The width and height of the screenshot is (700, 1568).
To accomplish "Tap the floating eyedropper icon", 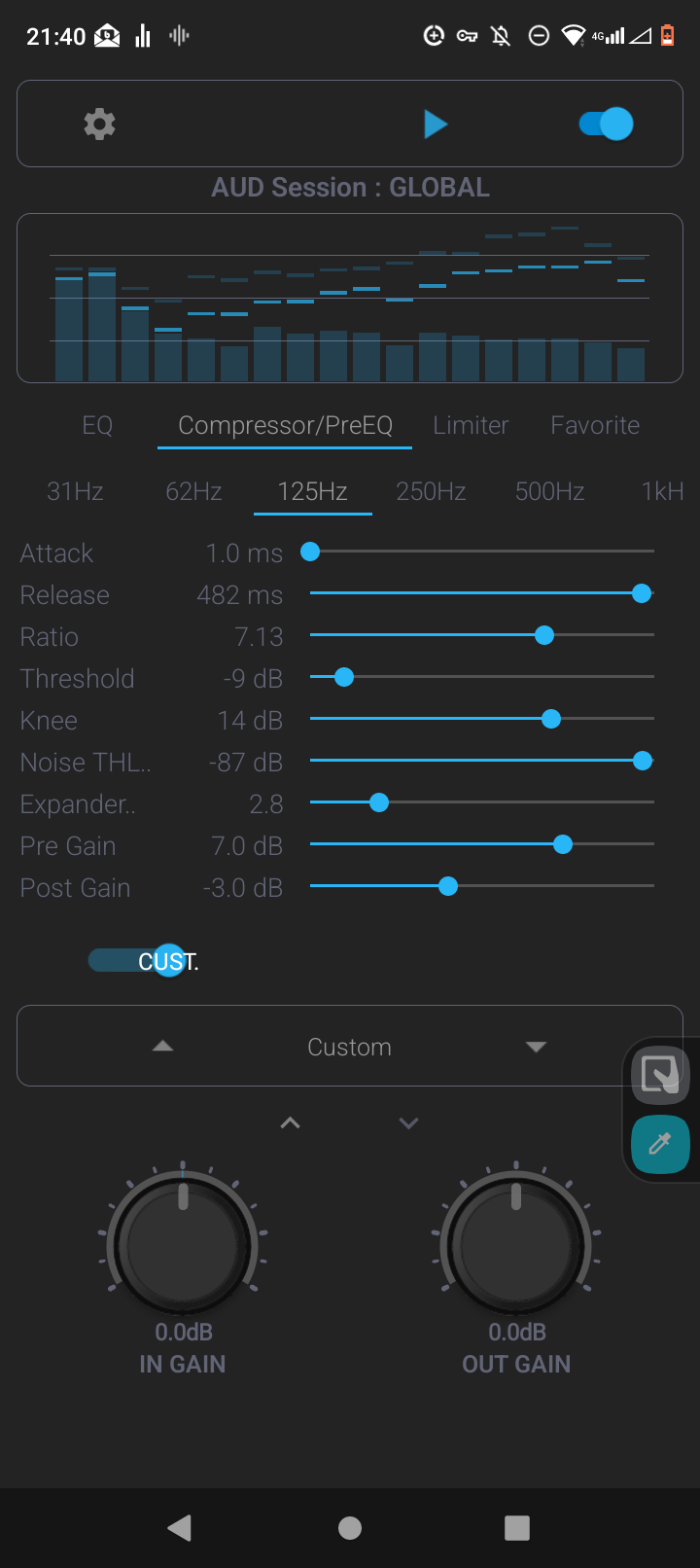I will 660,1143.
